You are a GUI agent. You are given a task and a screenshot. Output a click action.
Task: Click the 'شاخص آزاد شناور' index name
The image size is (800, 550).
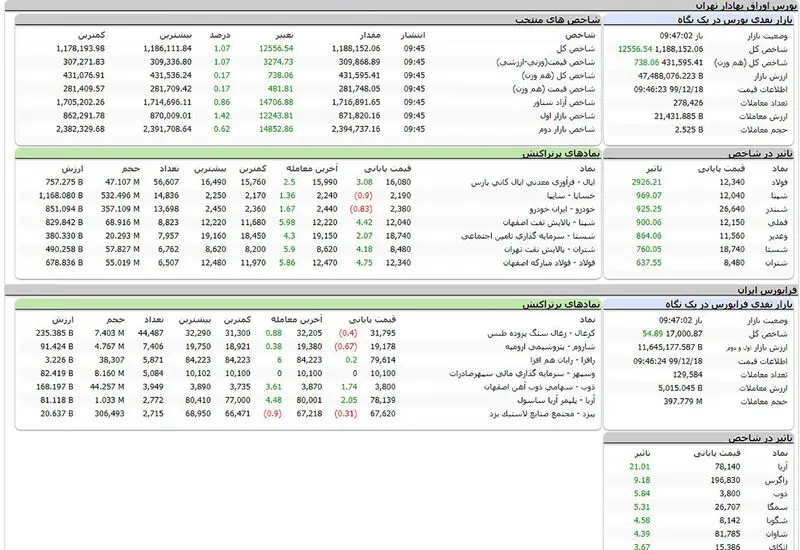564,102
